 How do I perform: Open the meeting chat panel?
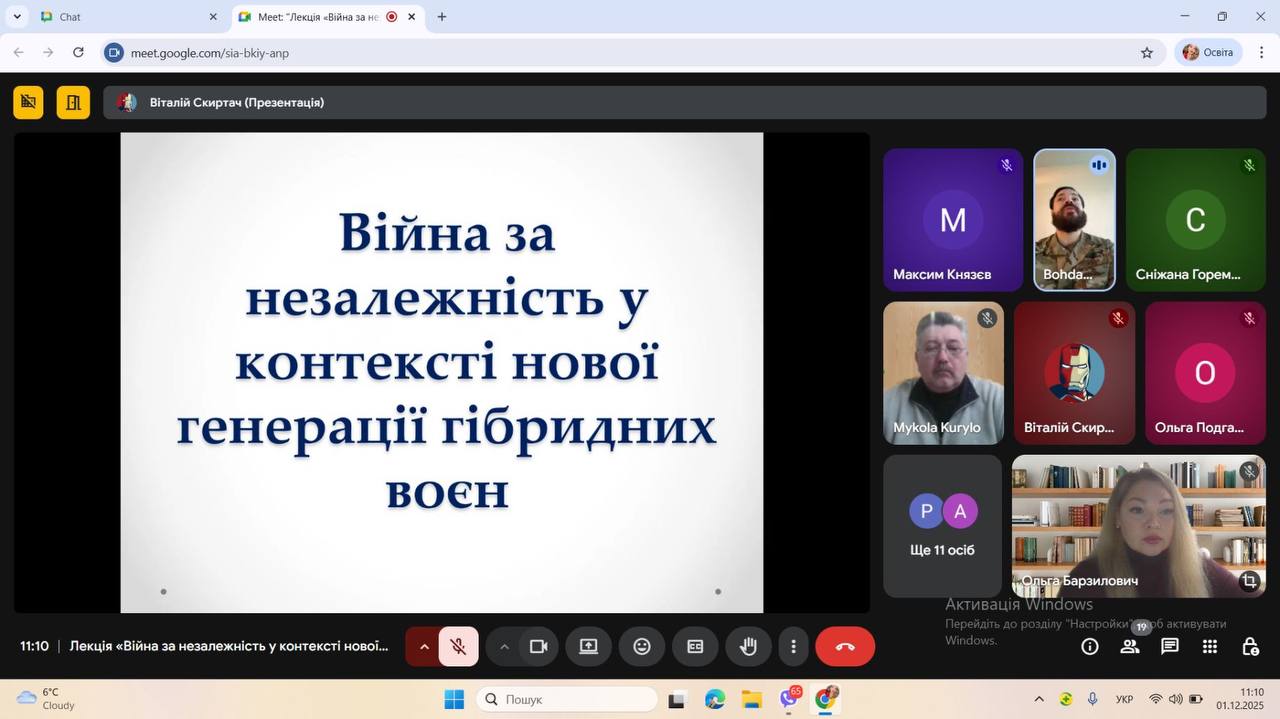pos(1169,647)
